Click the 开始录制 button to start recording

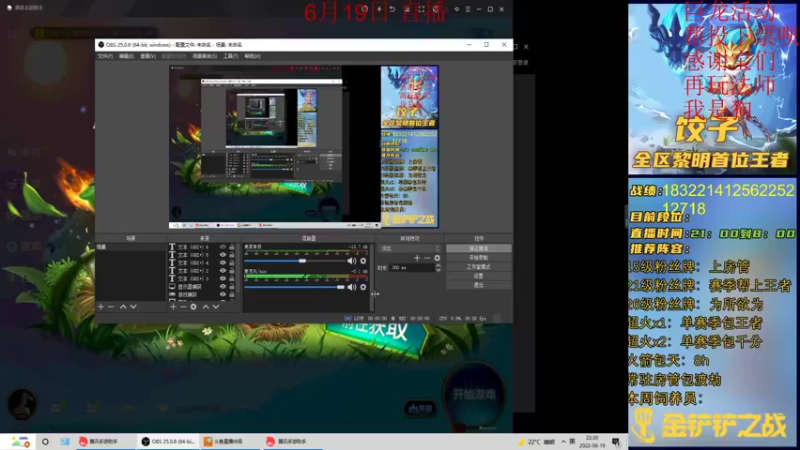[x=479, y=258]
